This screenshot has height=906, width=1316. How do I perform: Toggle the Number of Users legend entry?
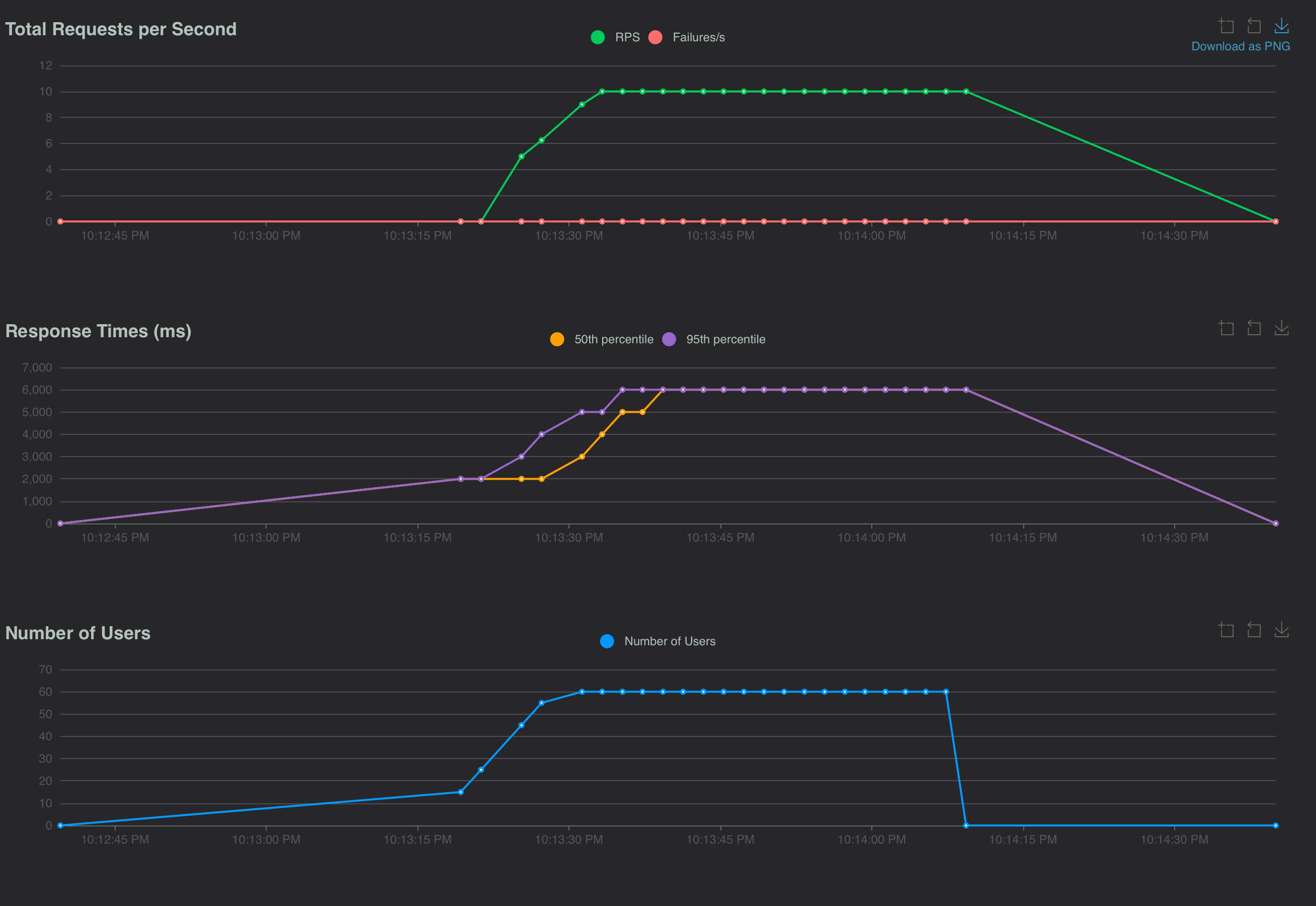click(x=658, y=641)
